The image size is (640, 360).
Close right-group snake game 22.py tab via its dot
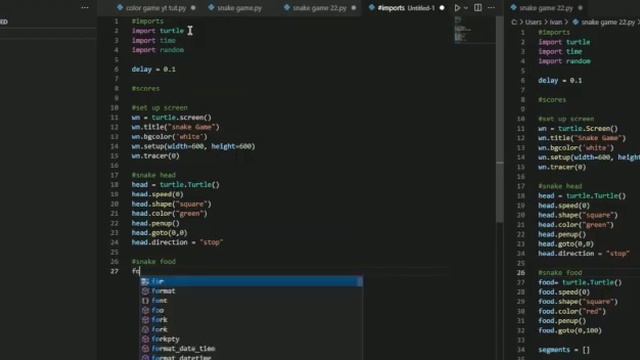pyautogui.click(x=580, y=8)
